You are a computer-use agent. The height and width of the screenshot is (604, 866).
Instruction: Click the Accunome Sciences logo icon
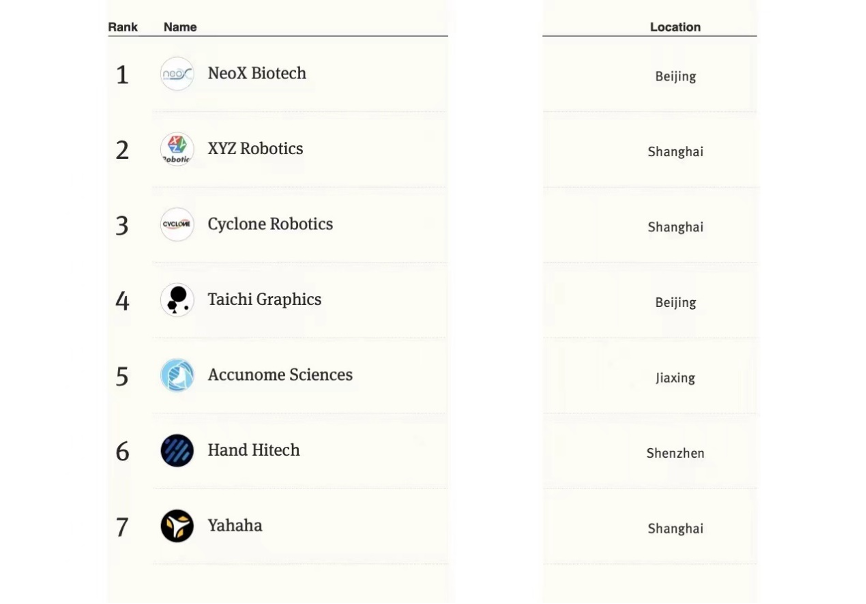pos(177,375)
